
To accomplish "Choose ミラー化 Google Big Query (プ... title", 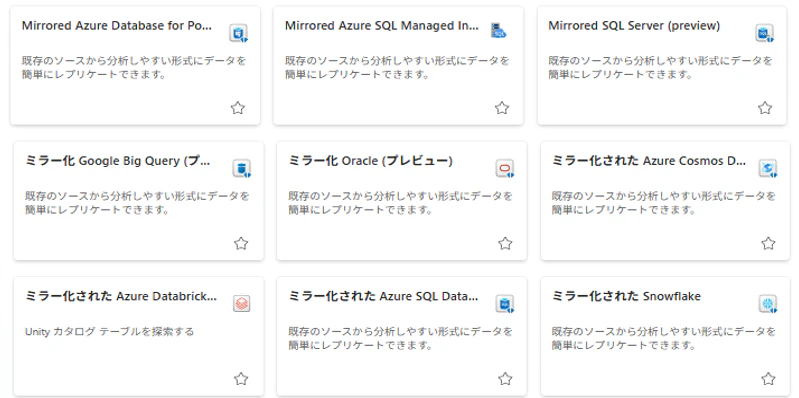I will [118, 161].
